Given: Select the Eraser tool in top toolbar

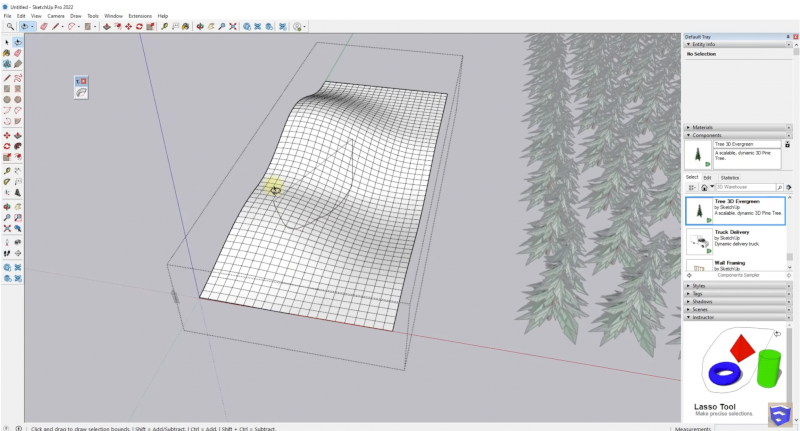Looking at the screenshot, I should [x=43, y=26].
